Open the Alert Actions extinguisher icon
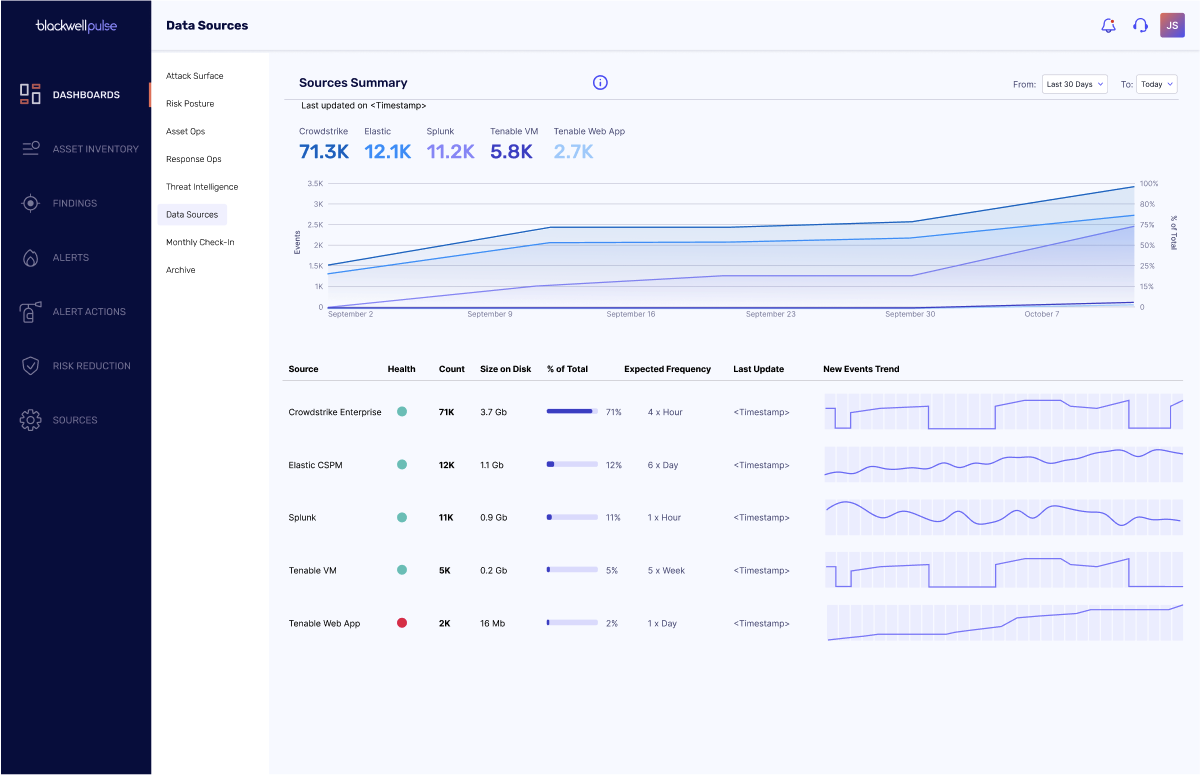This screenshot has height=777, width=1203. [31, 312]
